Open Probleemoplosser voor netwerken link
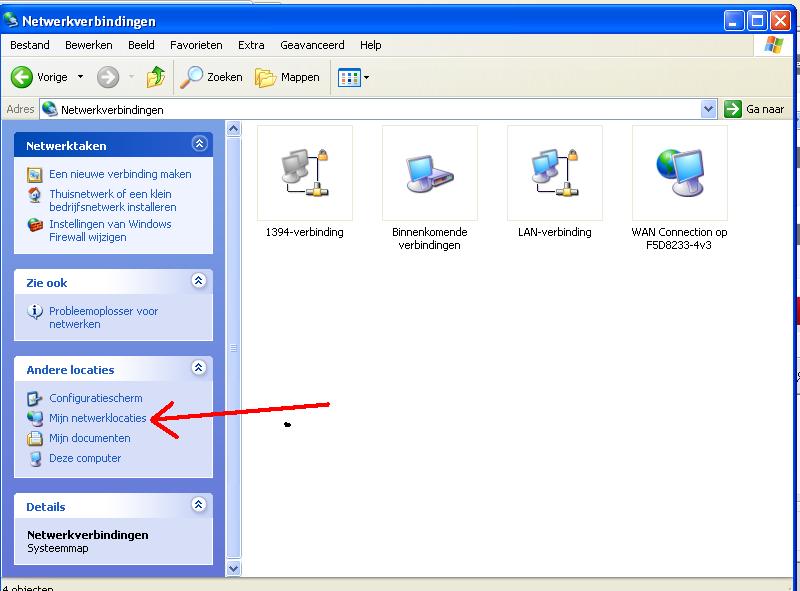Screen dimensions: 800x591 [104, 318]
